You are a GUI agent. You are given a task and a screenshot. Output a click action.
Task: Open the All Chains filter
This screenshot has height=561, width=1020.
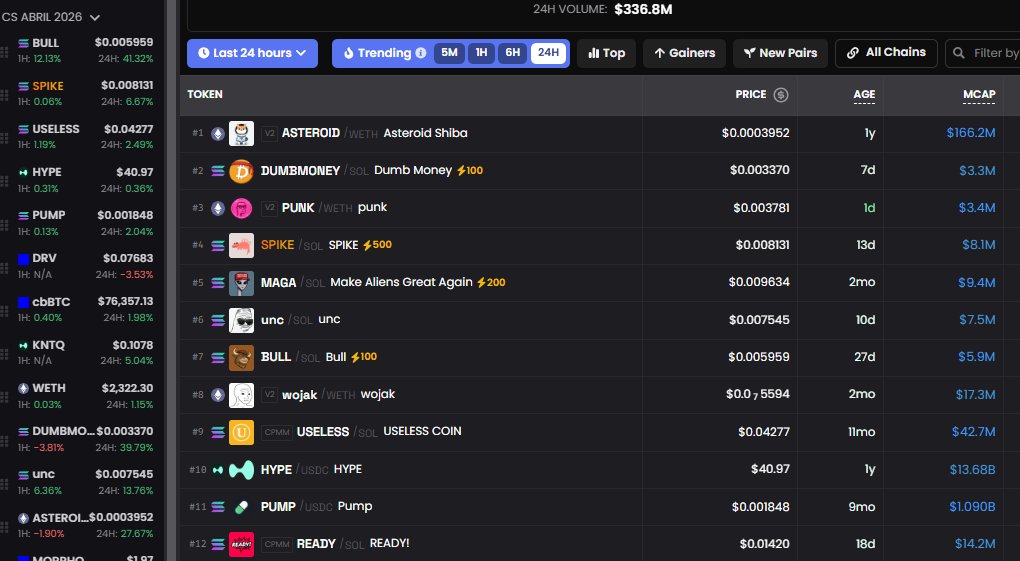click(x=886, y=53)
